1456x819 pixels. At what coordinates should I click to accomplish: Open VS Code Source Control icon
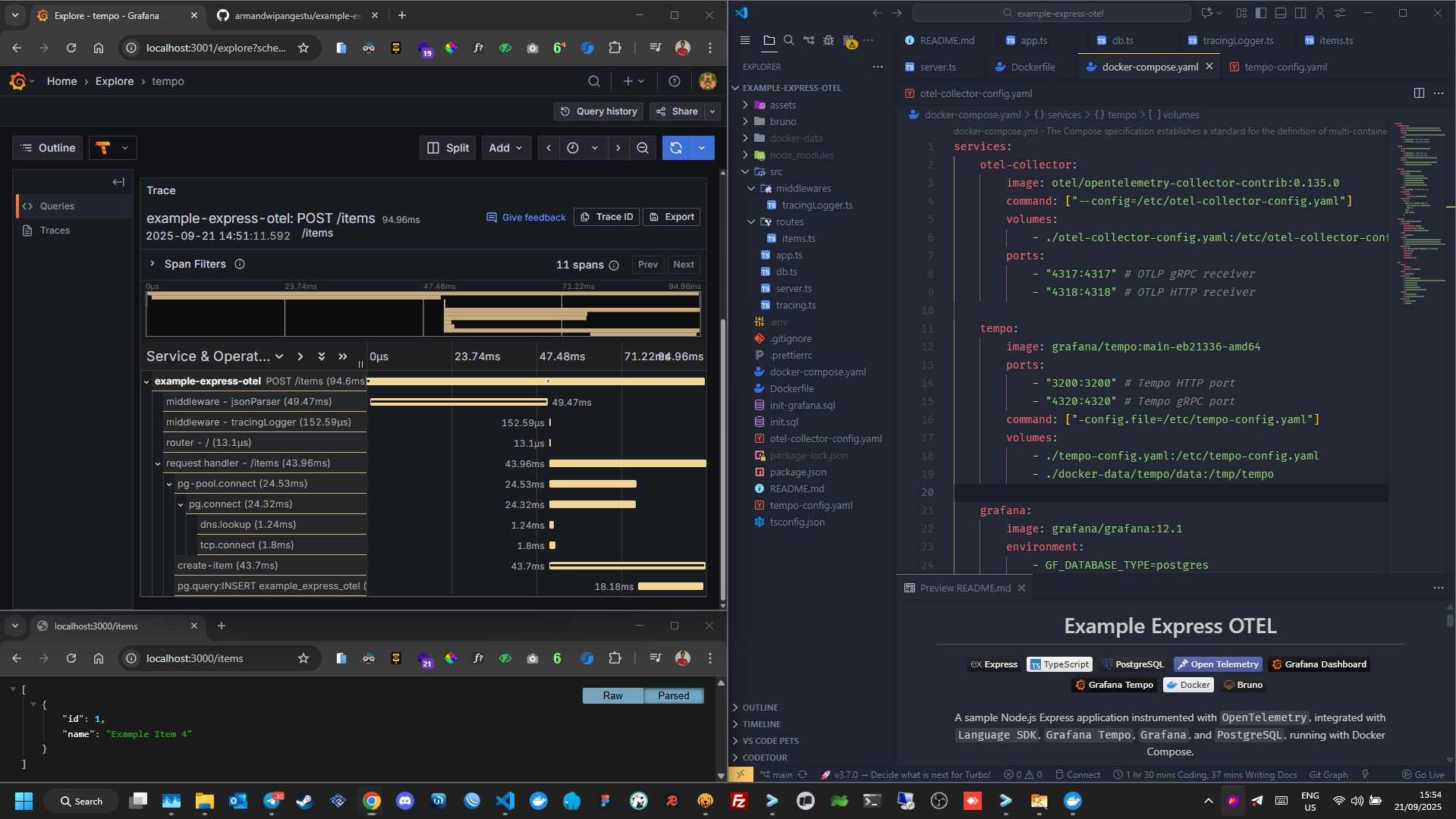(x=809, y=41)
